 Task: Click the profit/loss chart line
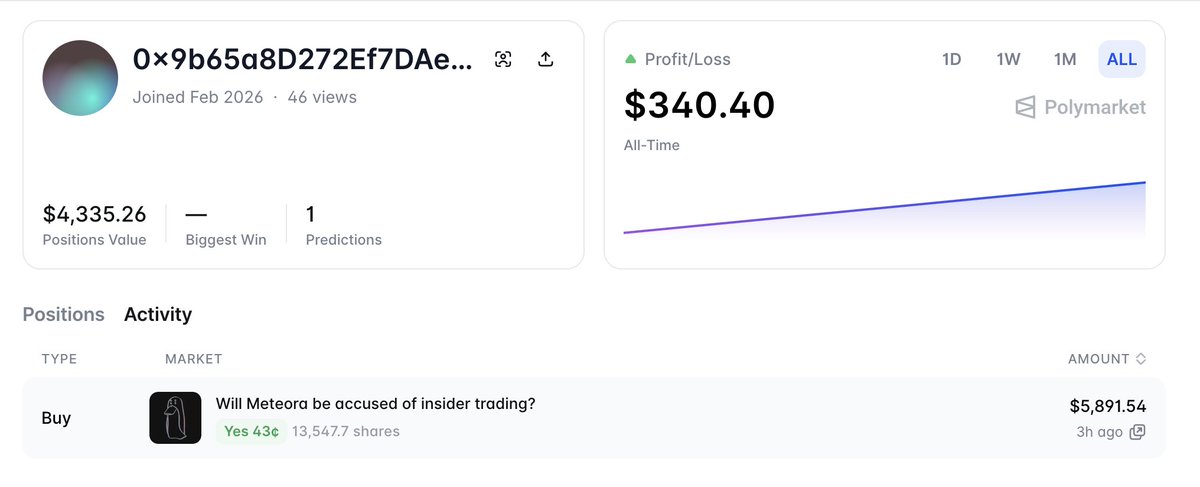(x=884, y=208)
